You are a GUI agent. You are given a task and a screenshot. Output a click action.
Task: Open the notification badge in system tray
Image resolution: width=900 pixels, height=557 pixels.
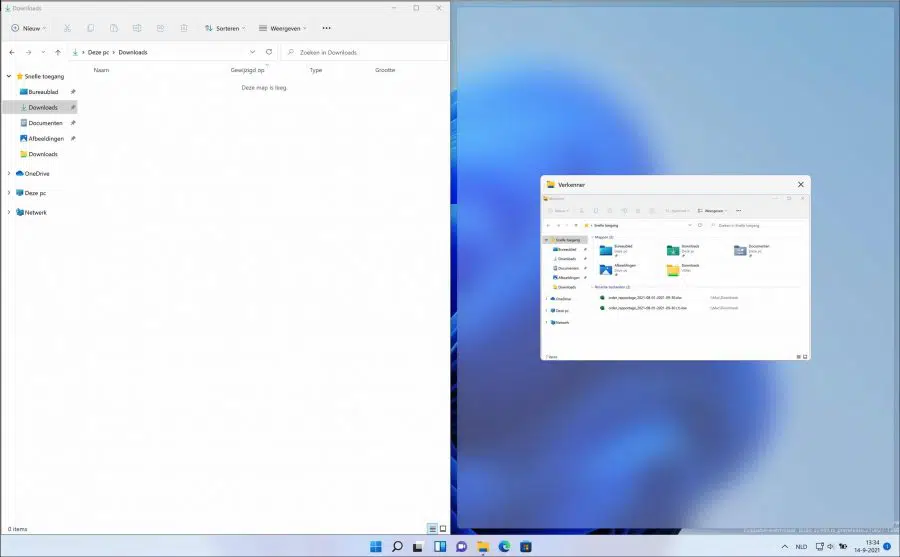click(887, 547)
